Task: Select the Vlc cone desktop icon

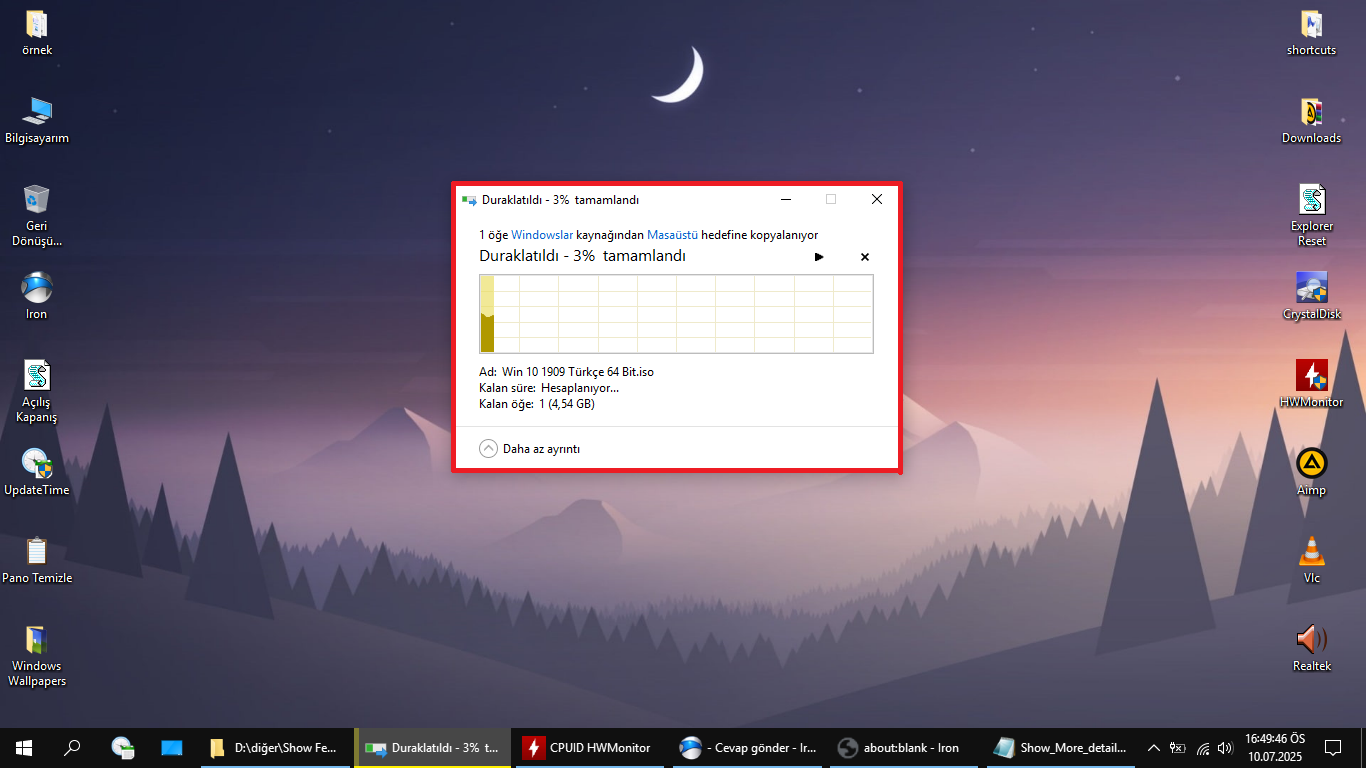Action: click(1312, 561)
